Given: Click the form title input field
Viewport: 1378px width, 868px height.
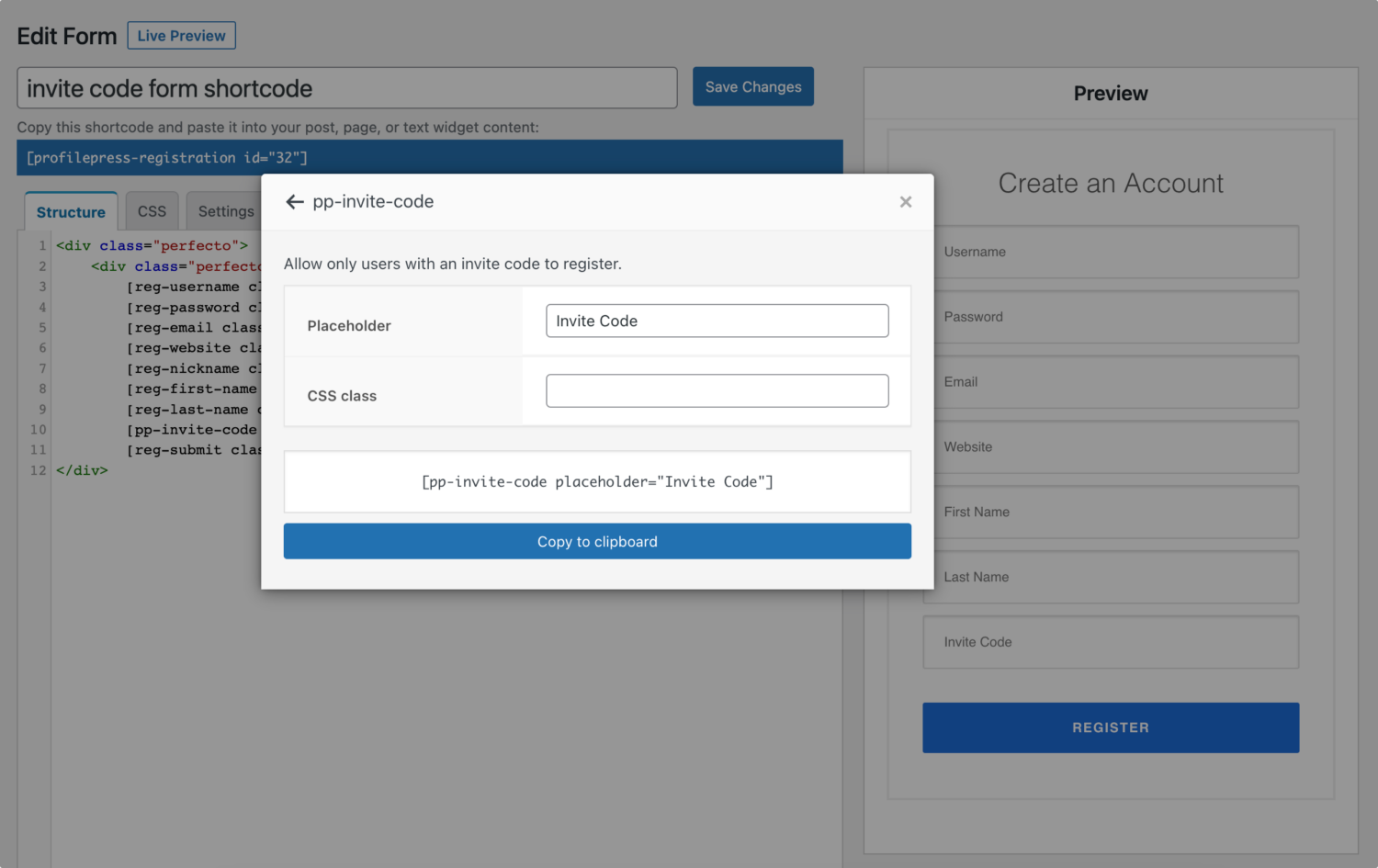Looking at the screenshot, I should click(347, 88).
